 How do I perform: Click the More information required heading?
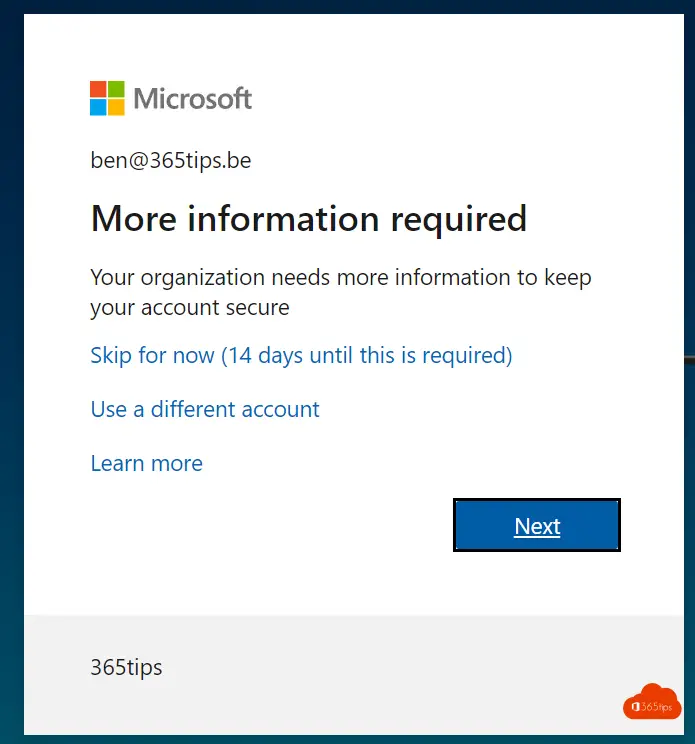click(309, 219)
